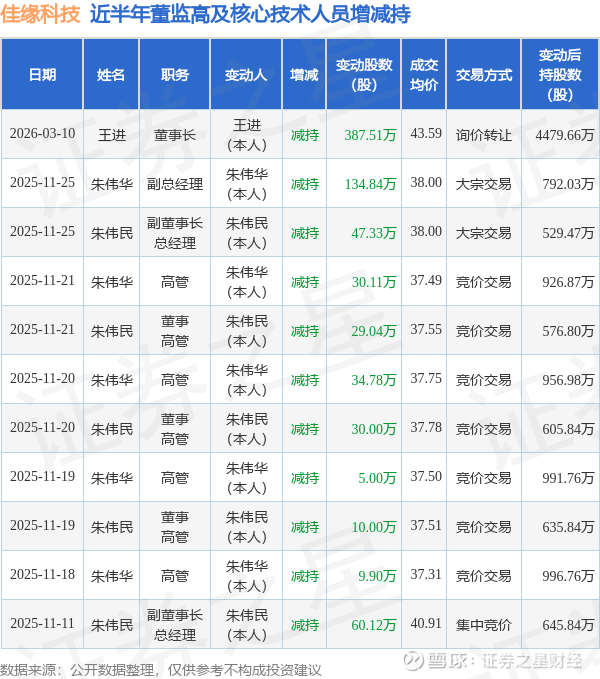600x679 pixels.
Task: Click the 5.00万 share change value
Action: [377, 478]
